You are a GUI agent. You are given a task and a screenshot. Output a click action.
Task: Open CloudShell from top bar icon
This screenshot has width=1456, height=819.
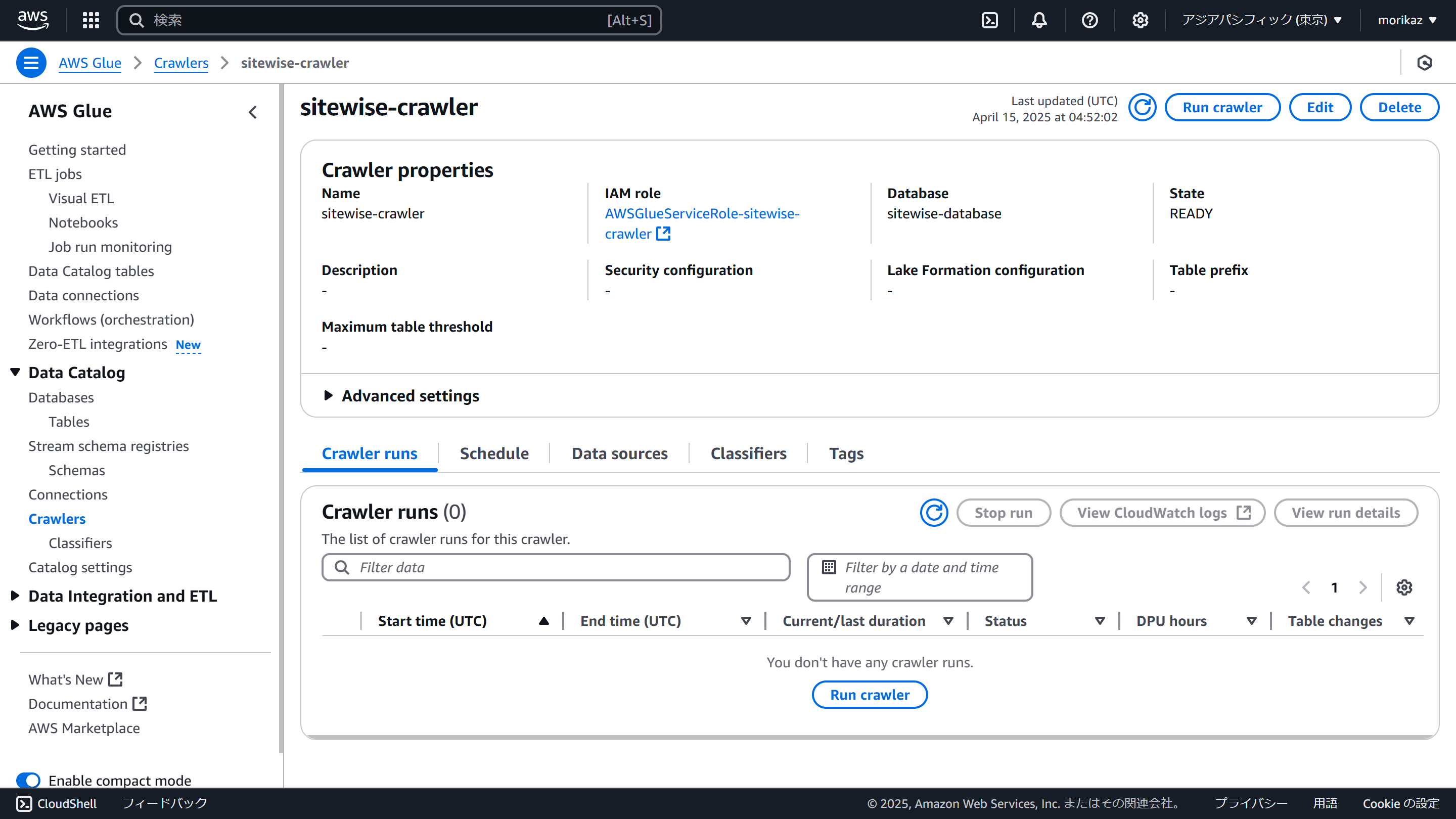(x=990, y=20)
